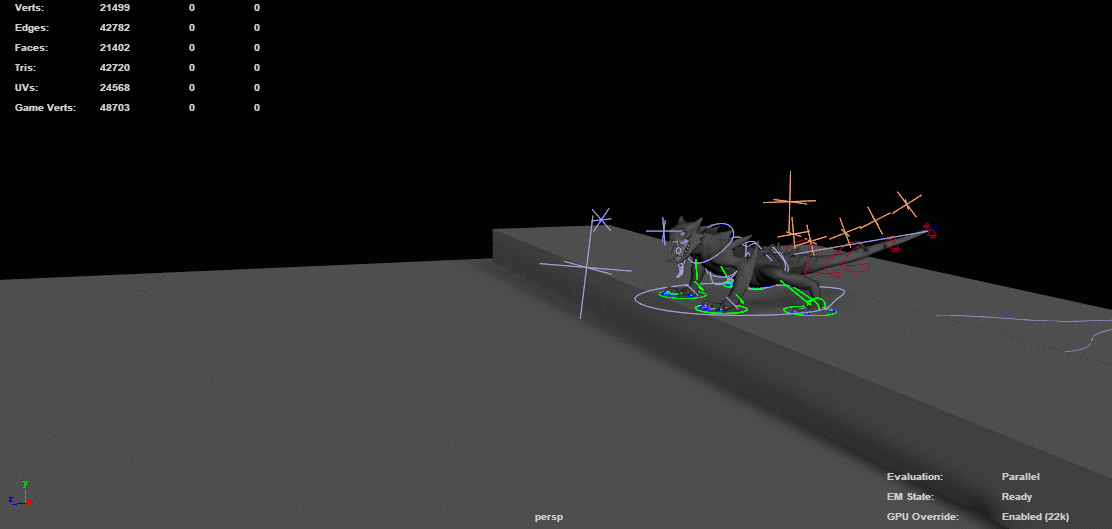1112x529 pixels.
Task: Click the persp camera name label
Action: click(x=549, y=517)
